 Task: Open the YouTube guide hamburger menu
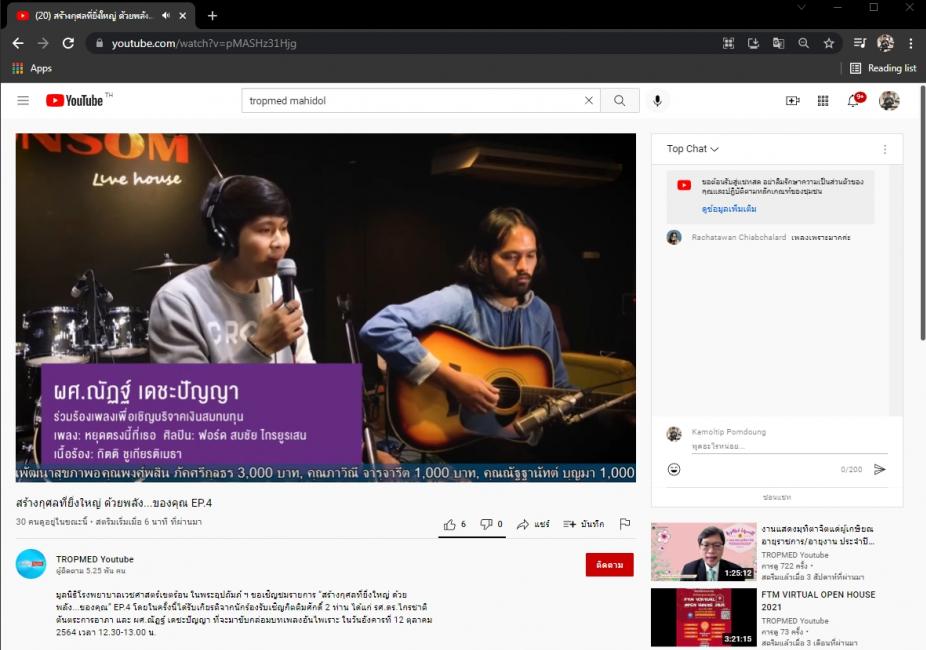tap(23, 100)
